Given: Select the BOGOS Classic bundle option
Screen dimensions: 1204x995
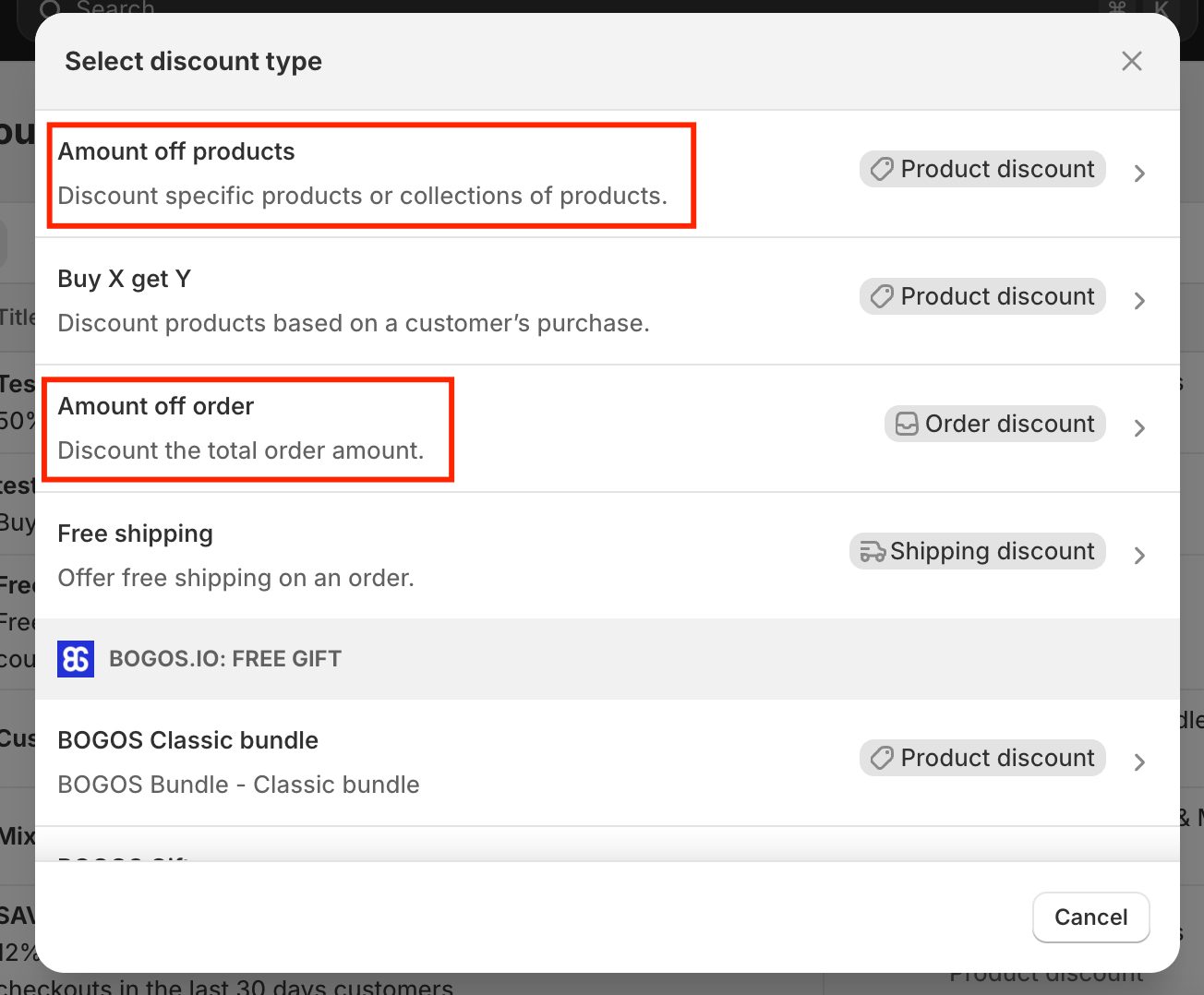Looking at the screenshot, I should [238, 762].
